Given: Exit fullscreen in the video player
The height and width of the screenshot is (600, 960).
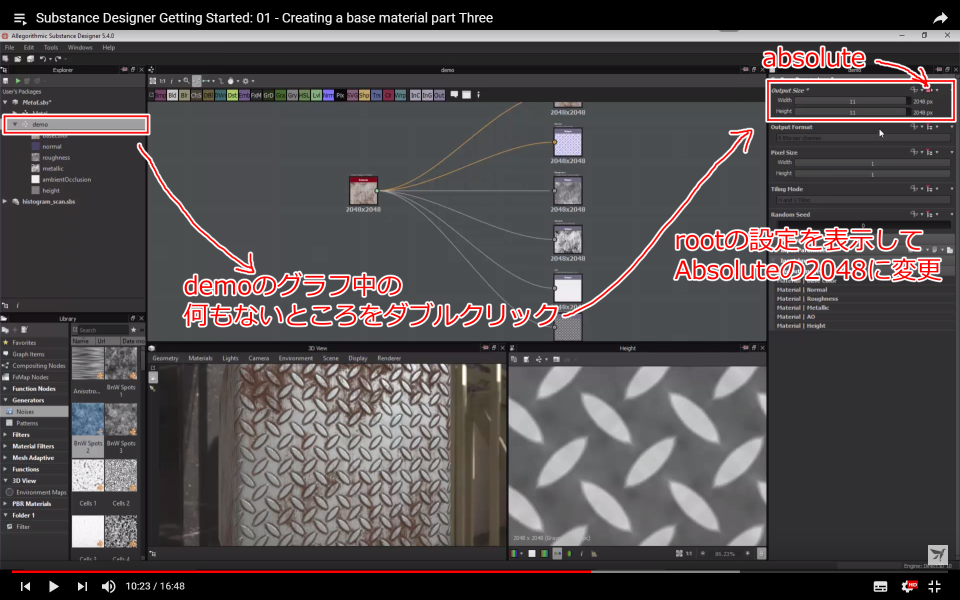Looking at the screenshot, I should tap(934, 587).
